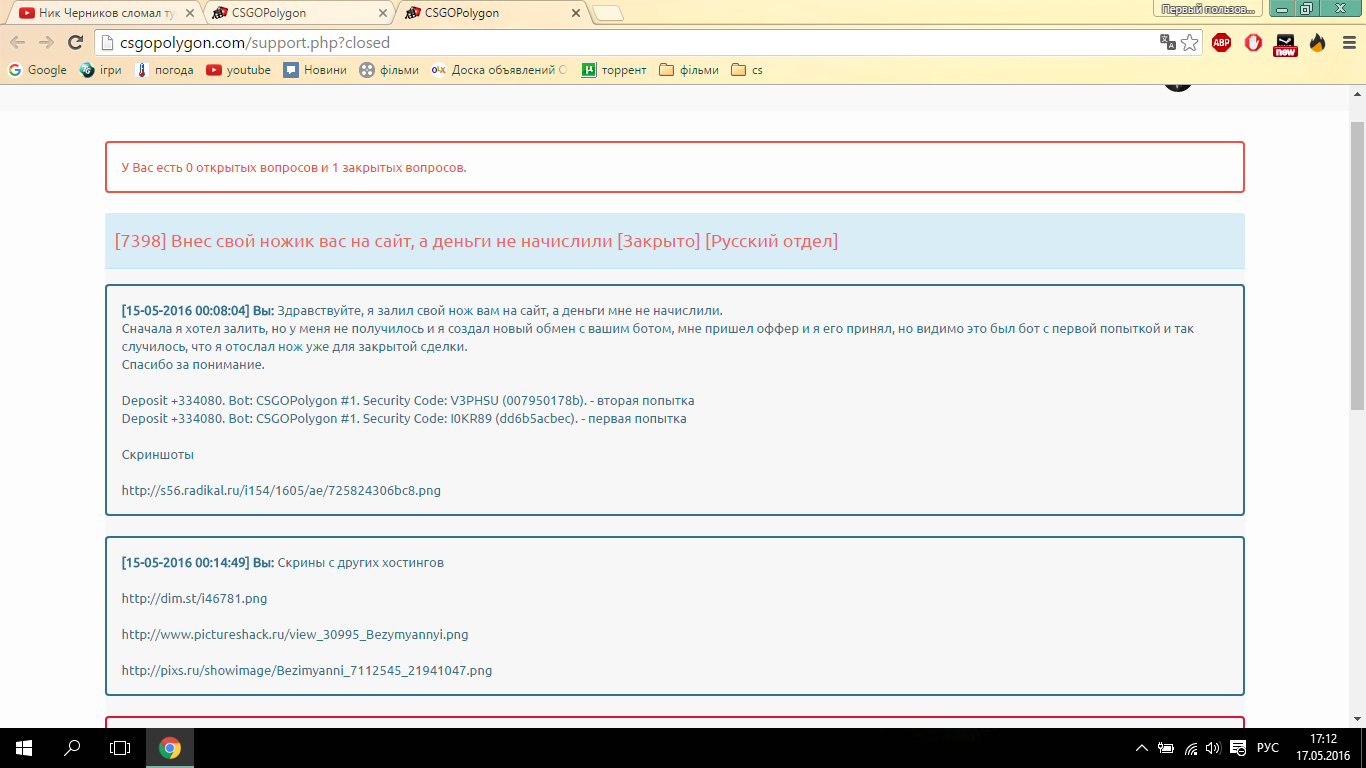Open the Google bookmark
Viewport: 1366px width, 768px height.
(x=37, y=70)
